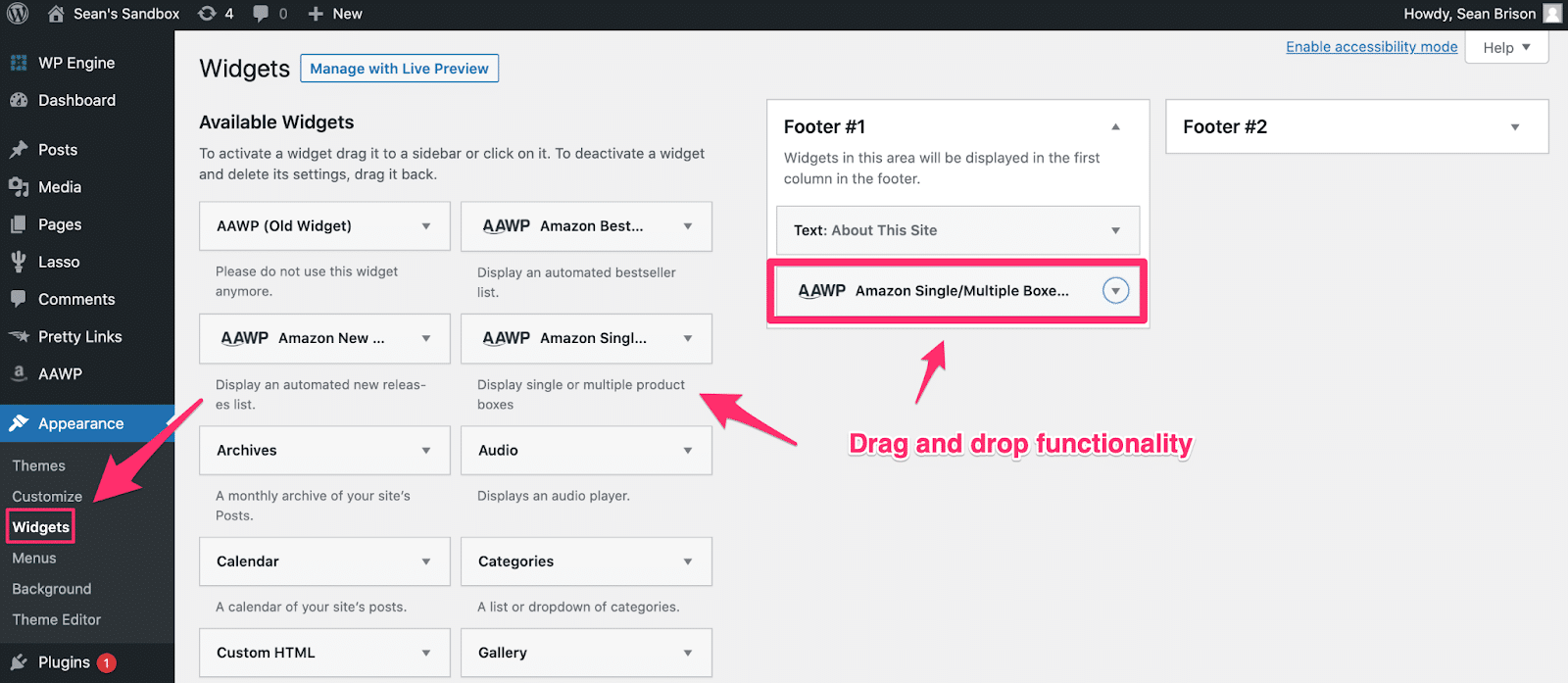Image resolution: width=1568 pixels, height=683 pixels.
Task: Expand the Amazon Best... widget arrow
Action: point(688,226)
